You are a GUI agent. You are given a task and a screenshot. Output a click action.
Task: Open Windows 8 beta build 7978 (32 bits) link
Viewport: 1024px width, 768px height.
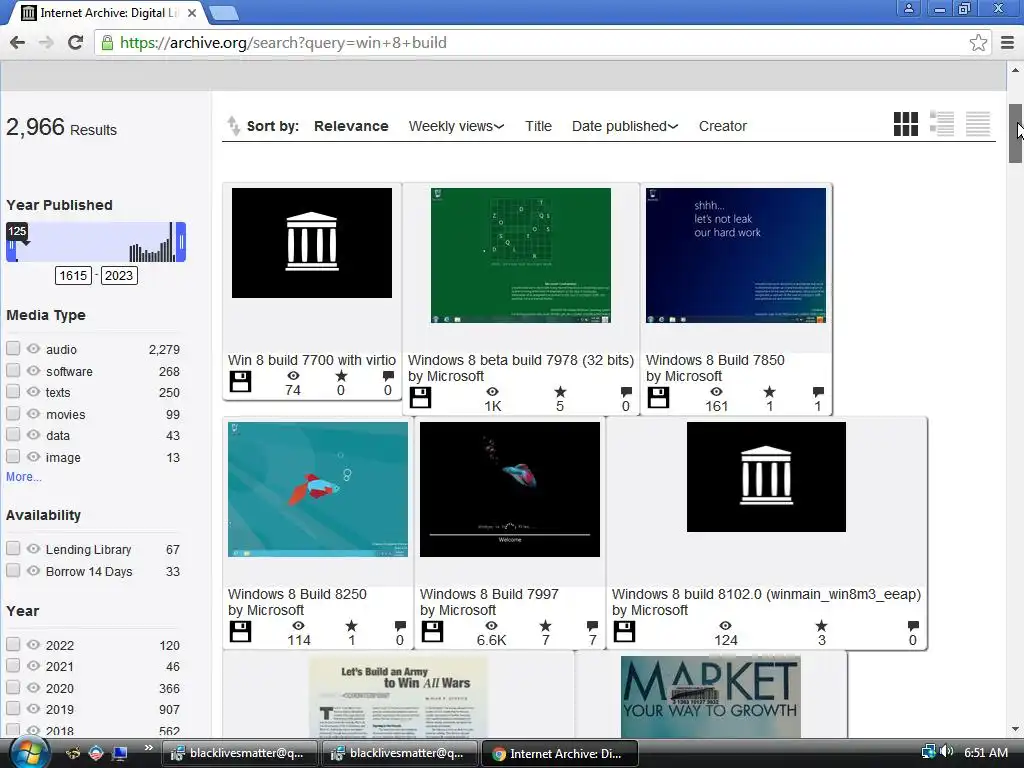click(x=520, y=360)
